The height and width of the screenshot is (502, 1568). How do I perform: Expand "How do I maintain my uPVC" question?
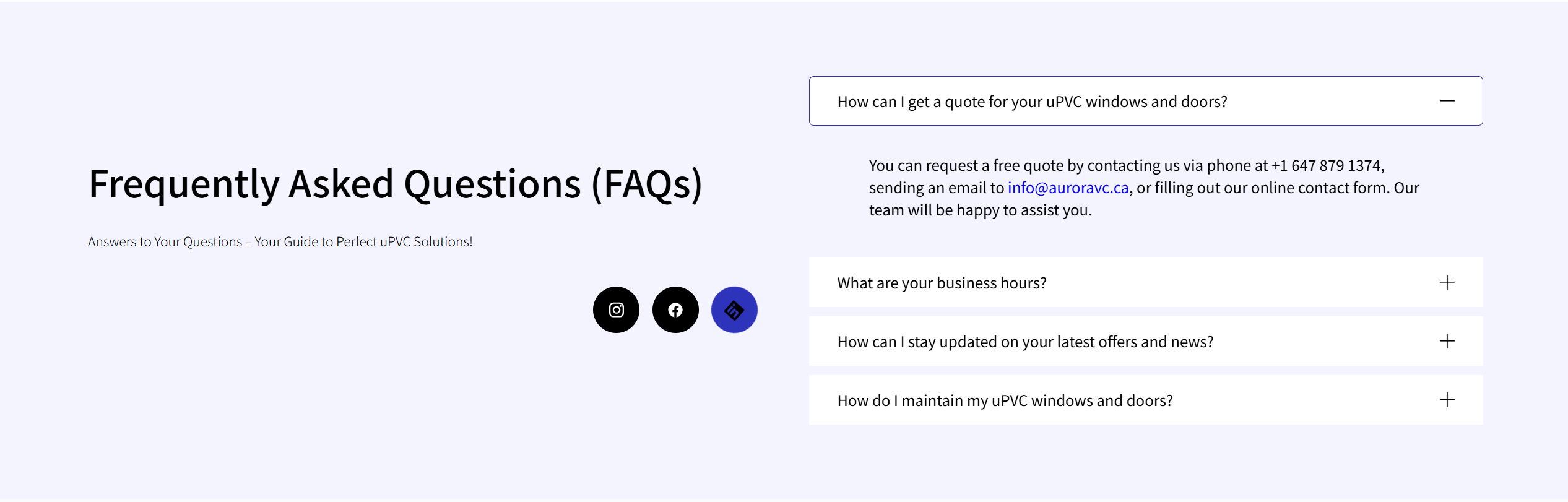point(1005,400)
